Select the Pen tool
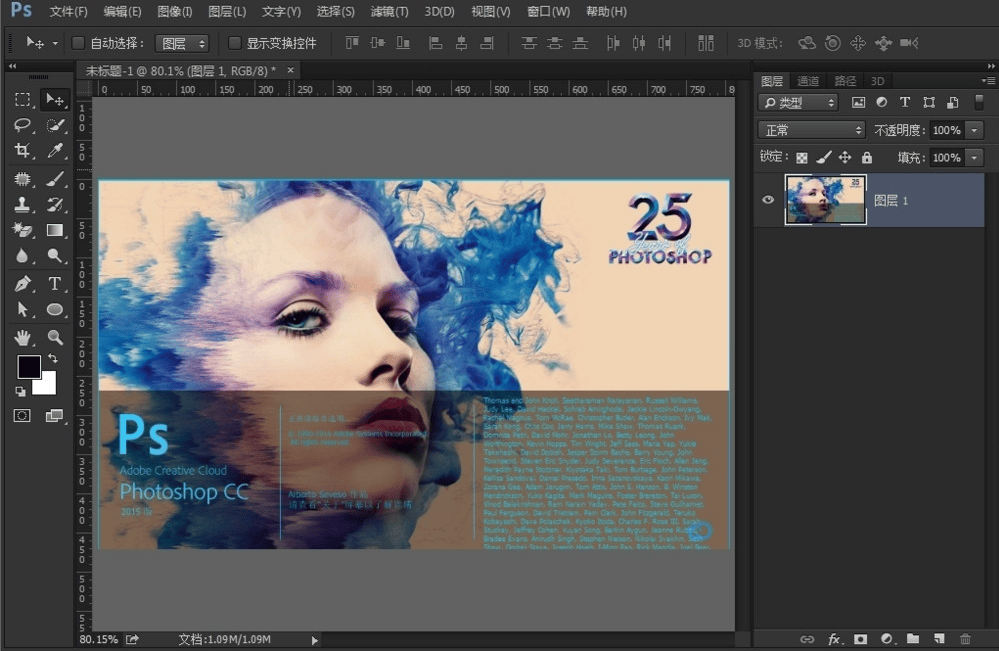 pos(22,283)
